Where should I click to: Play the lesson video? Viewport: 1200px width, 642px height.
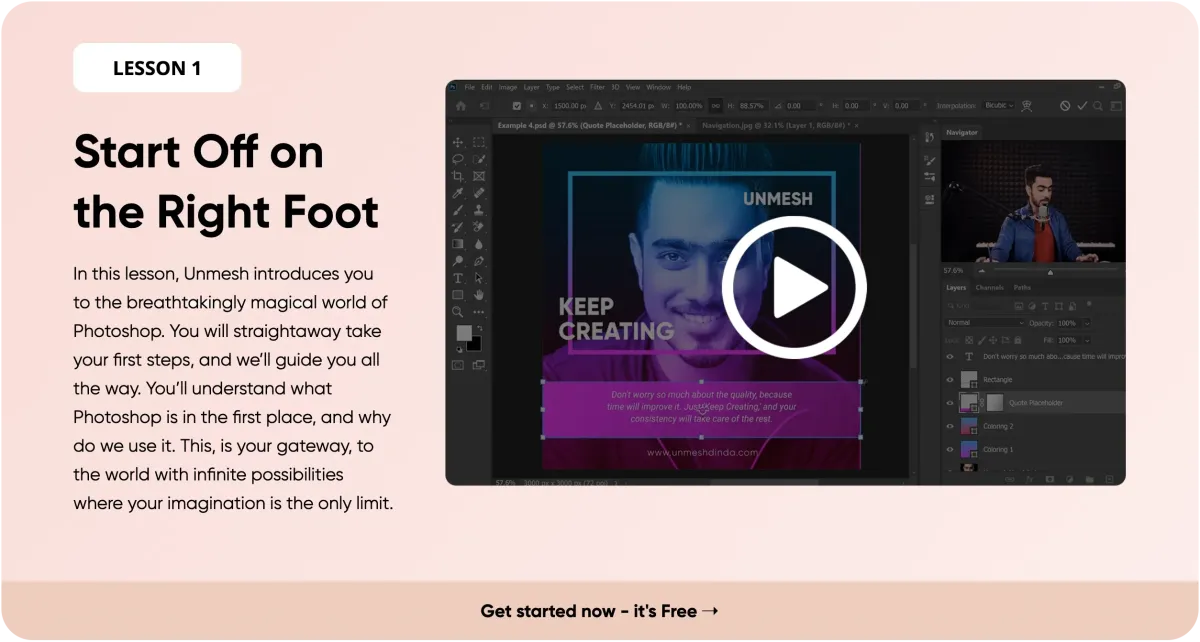794,288
